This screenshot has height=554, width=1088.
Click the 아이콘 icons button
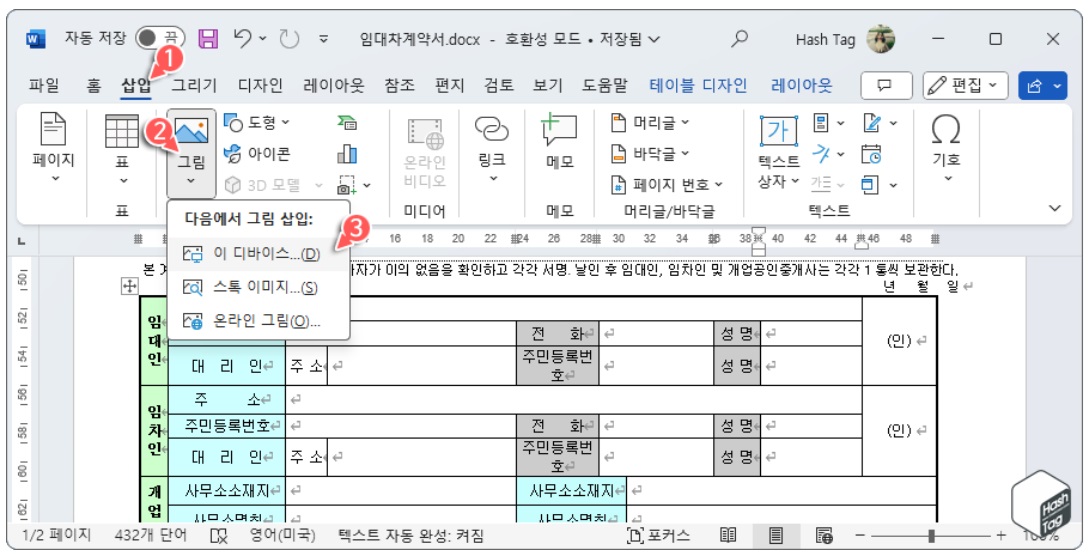(x=257, y=153)
